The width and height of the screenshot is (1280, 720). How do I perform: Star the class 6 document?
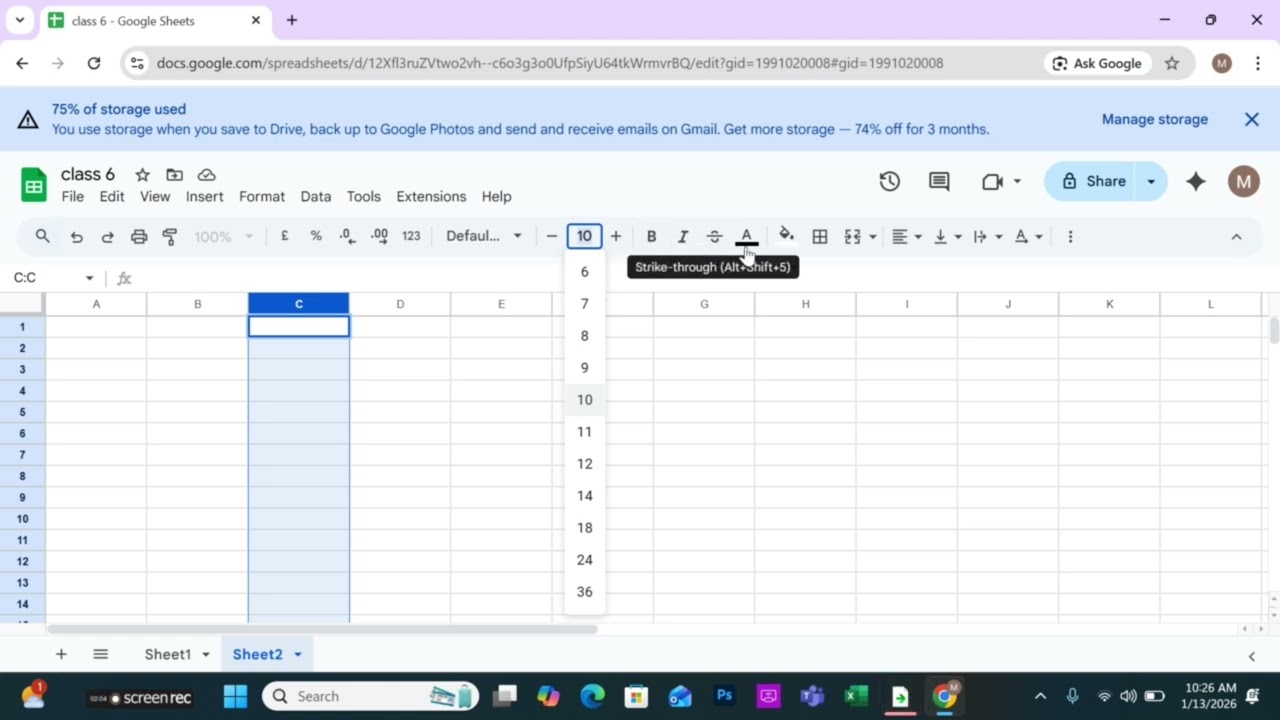click(142, 174)
